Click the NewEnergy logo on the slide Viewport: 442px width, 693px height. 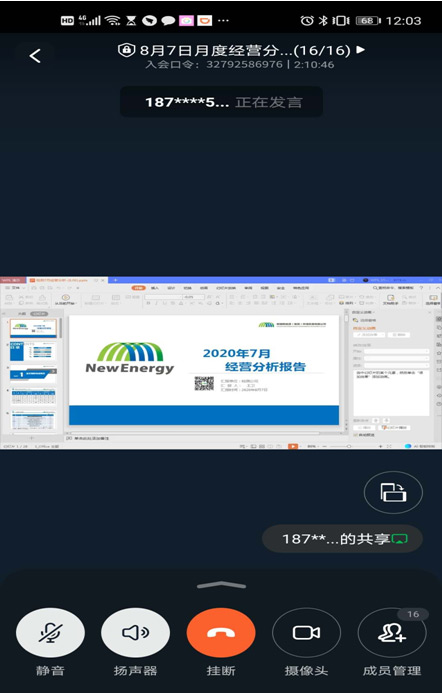130,358
